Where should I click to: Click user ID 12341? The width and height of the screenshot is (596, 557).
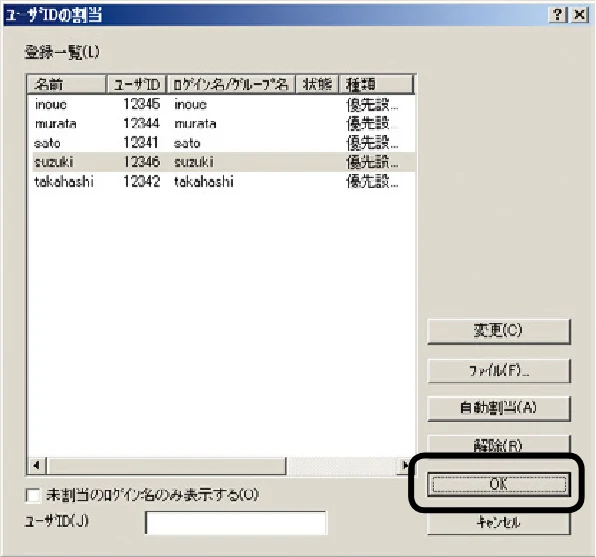point(141,143)
